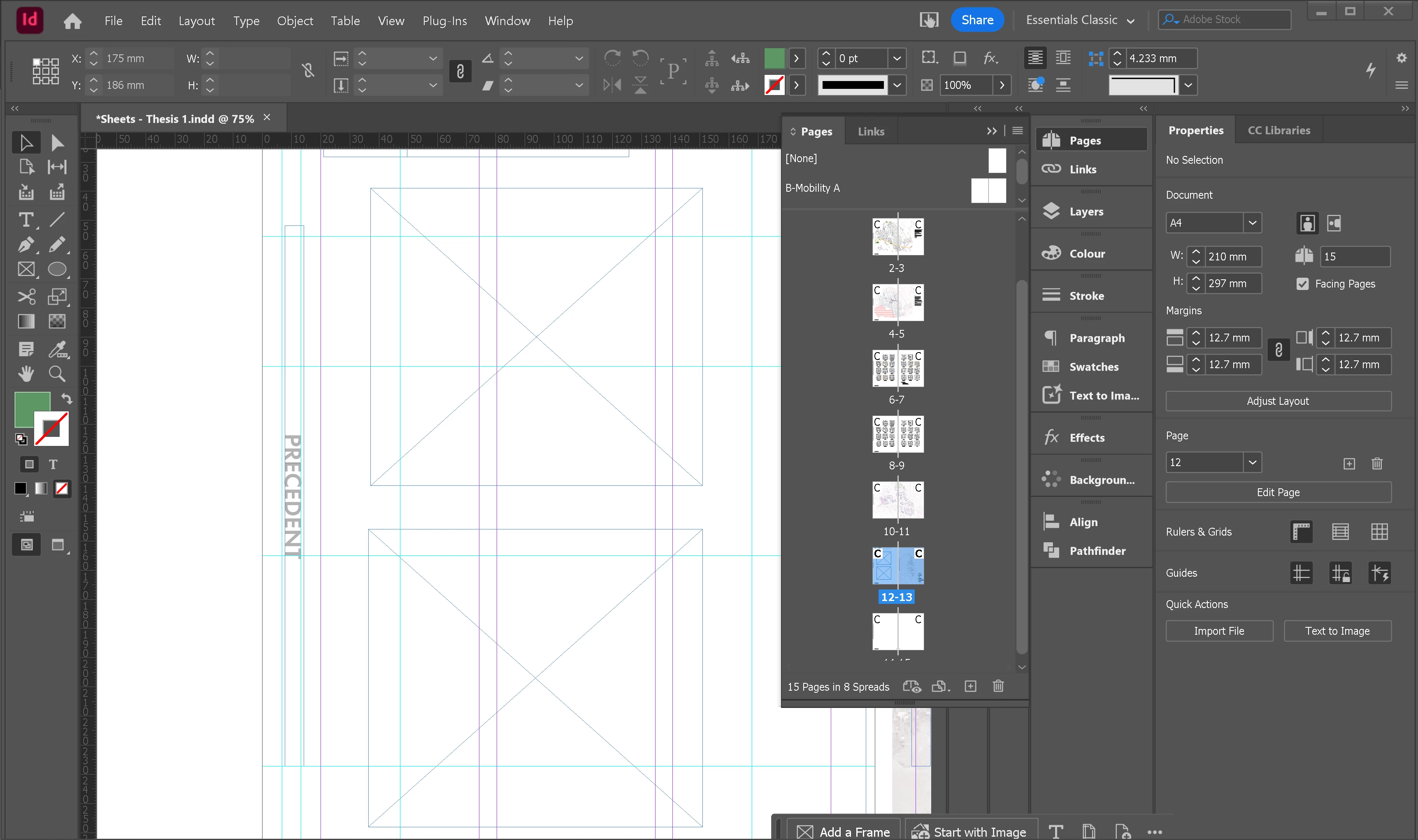
Task: Pick the Rectangle Frame tool
Action: click(x=26, y=269)
